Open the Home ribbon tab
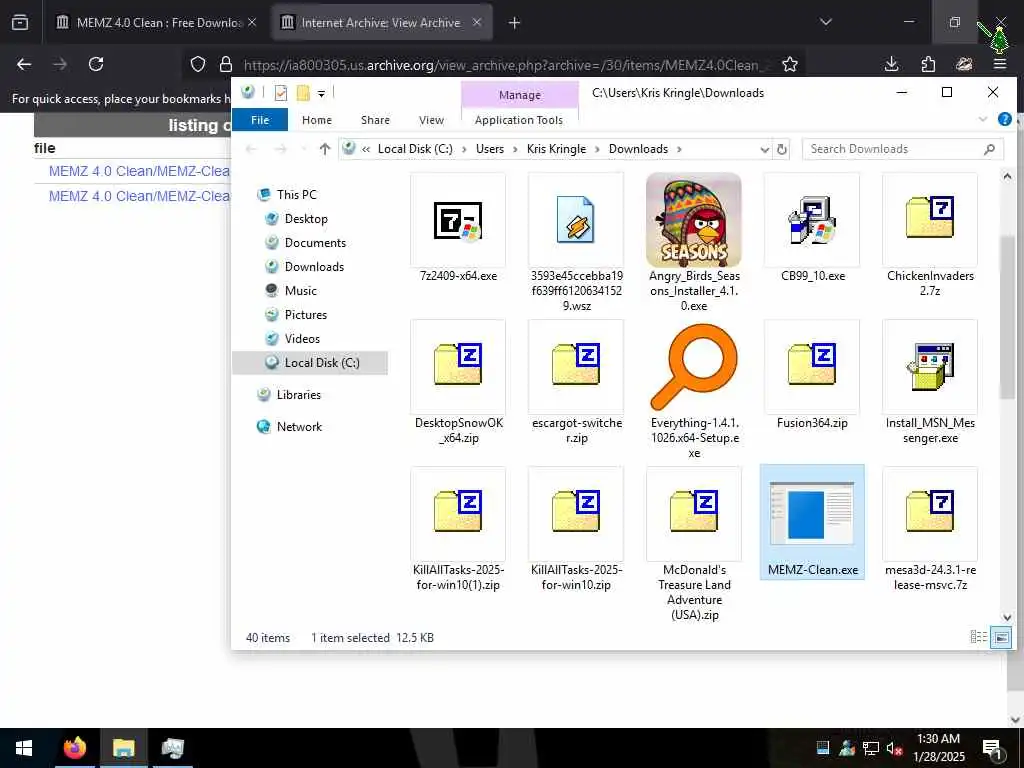The image size is (1024, 768). [x=317, y=120]
